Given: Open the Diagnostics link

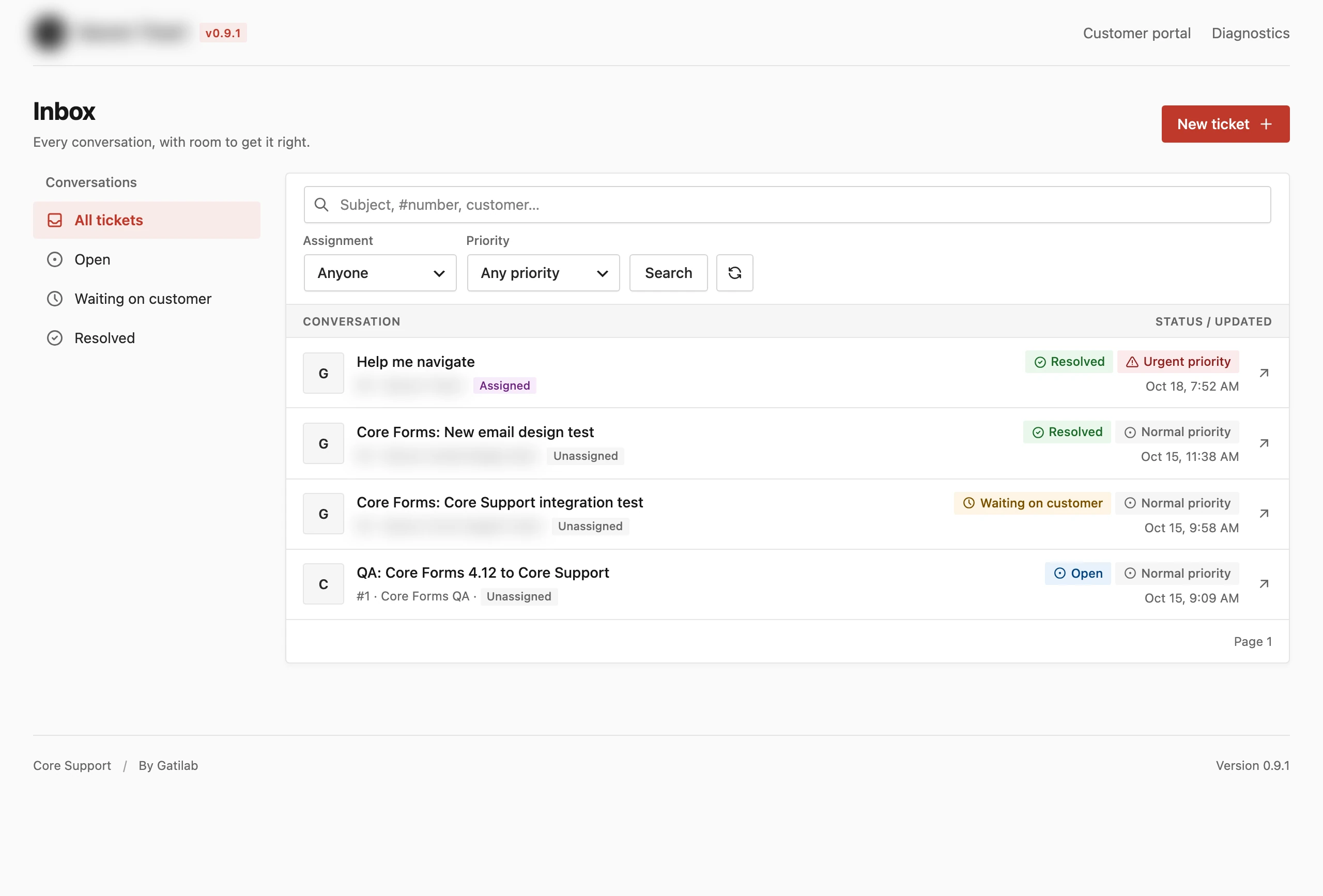Looking at the screenshot, I should click(1250, 33).
